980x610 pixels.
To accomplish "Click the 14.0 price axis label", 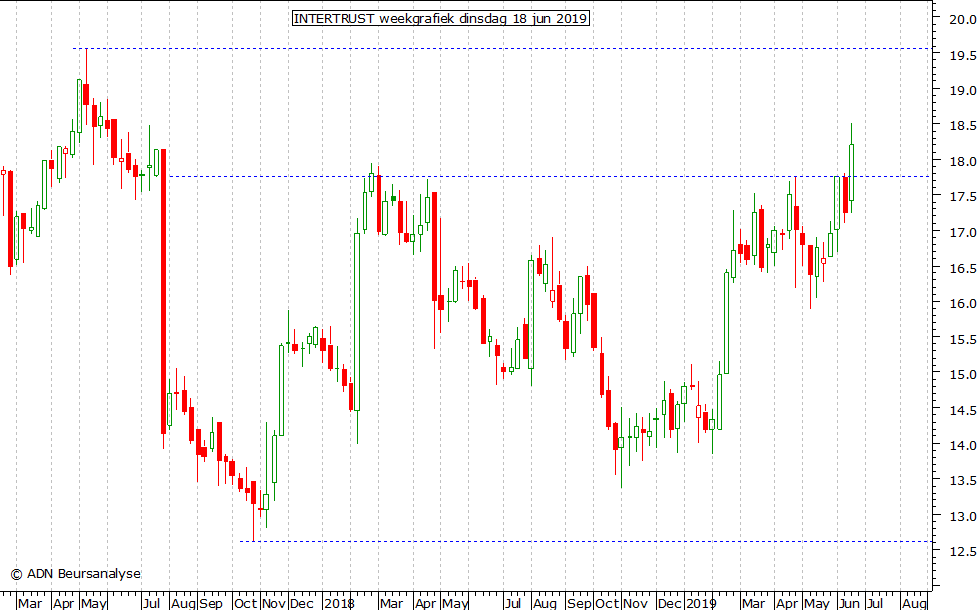I will tap(962, 446).
